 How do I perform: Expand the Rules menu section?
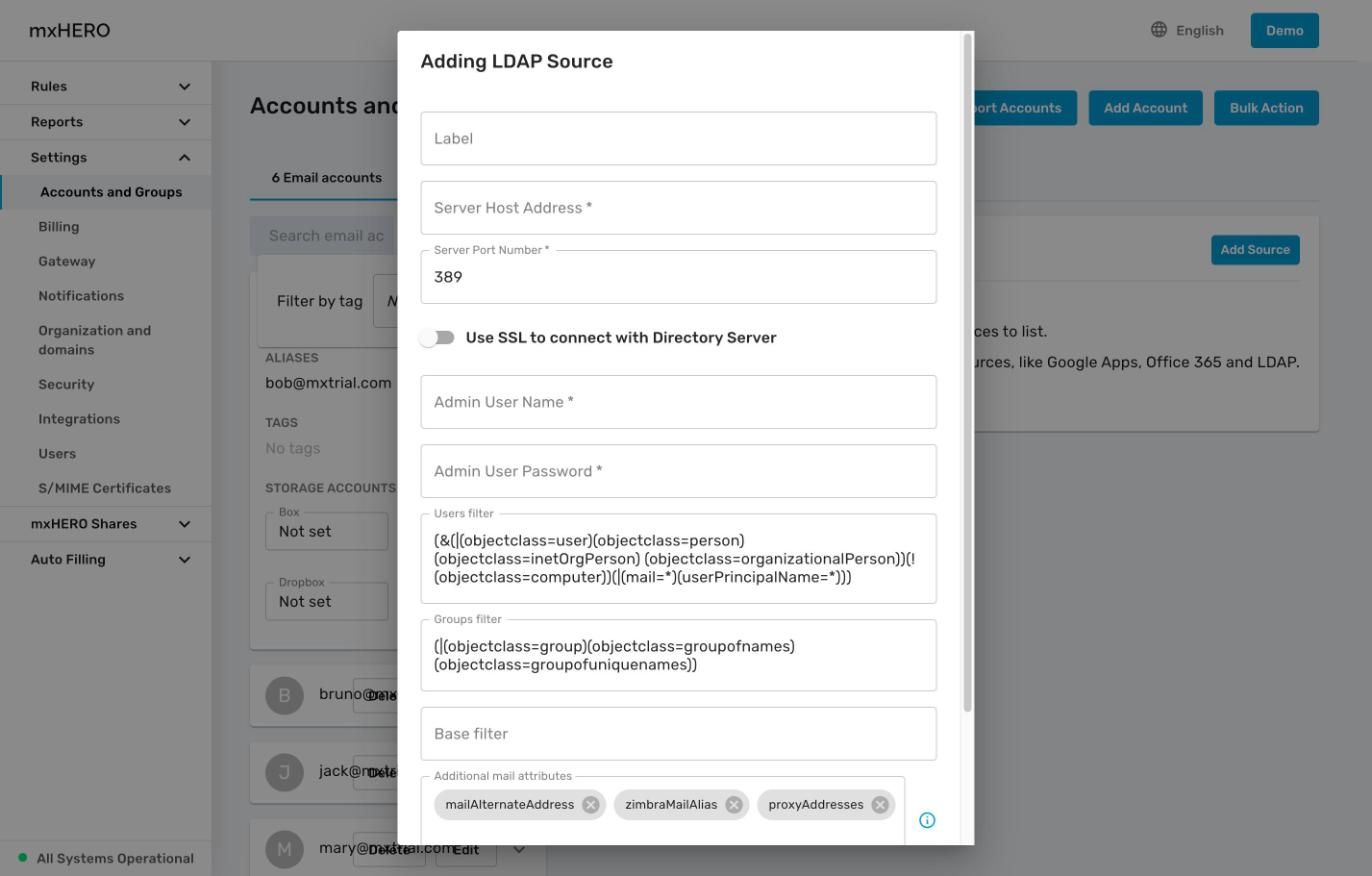(105, 87)
